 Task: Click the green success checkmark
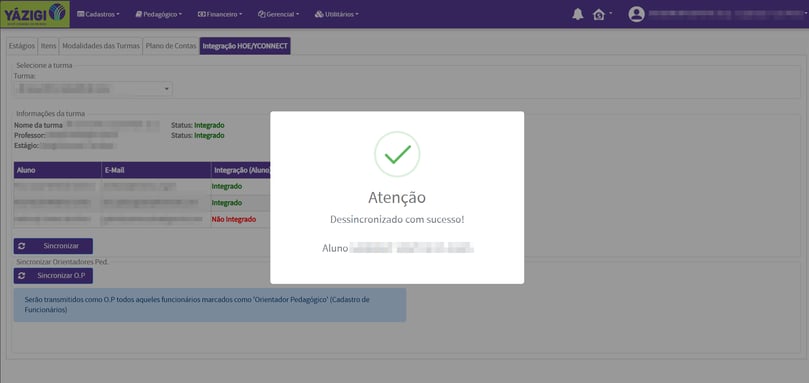tap(397, 154)
